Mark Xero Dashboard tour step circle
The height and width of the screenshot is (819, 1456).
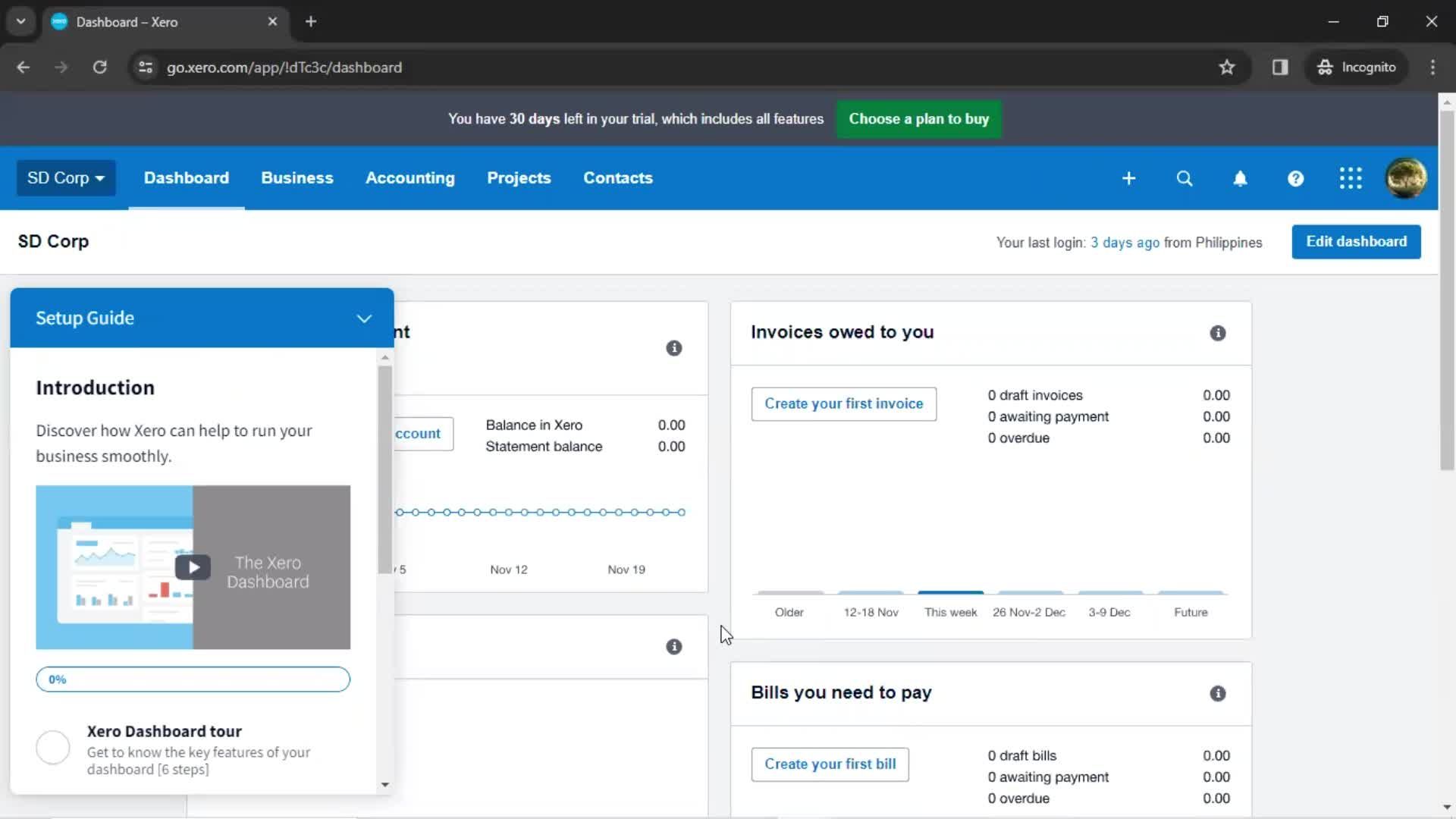pyautogui.click(x=53, y=748)
